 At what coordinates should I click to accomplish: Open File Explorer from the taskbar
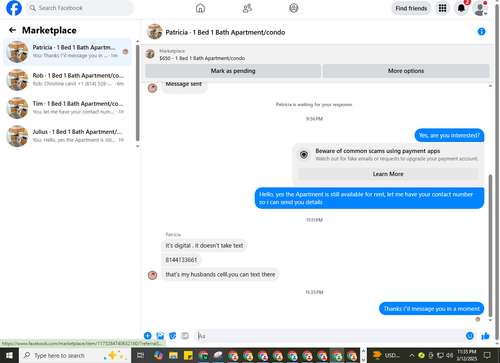tap(173, 355)
